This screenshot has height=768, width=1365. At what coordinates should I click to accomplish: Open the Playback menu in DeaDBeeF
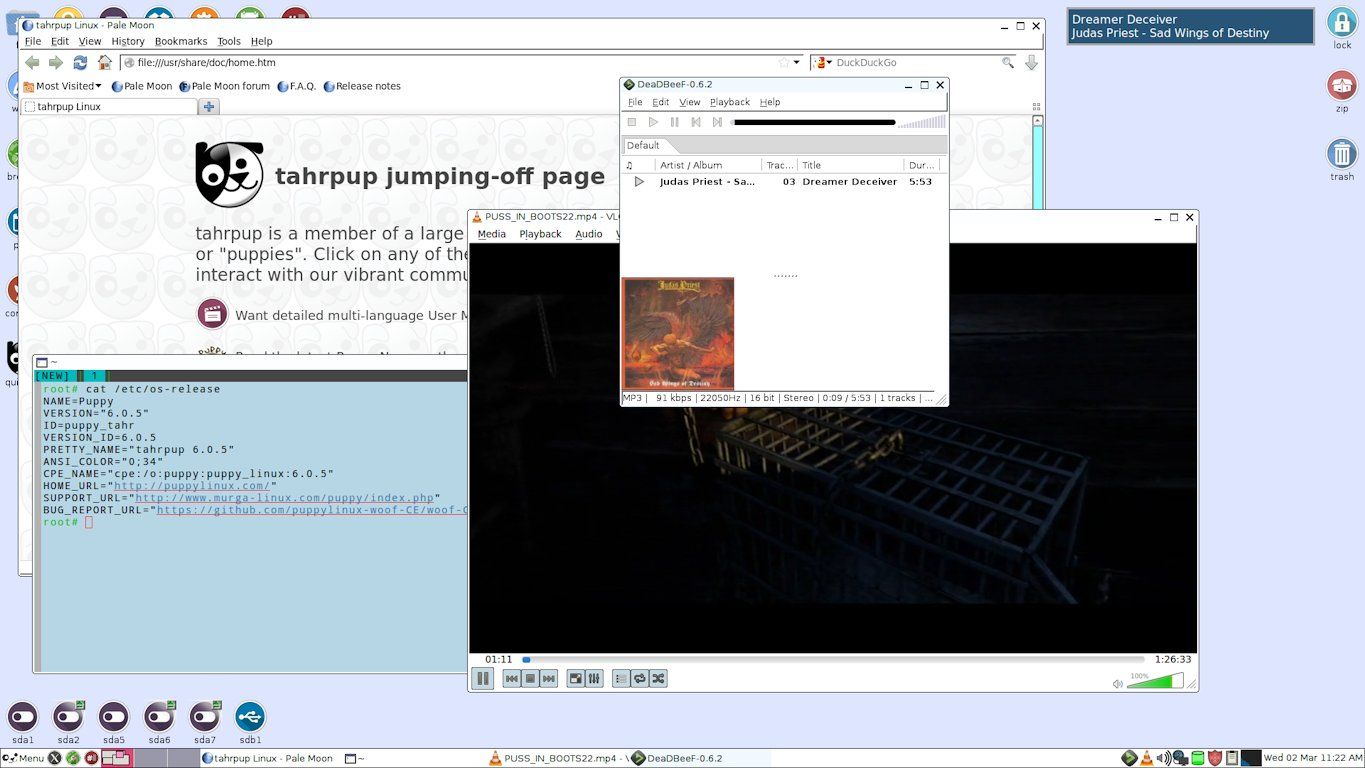click(729, 101)
